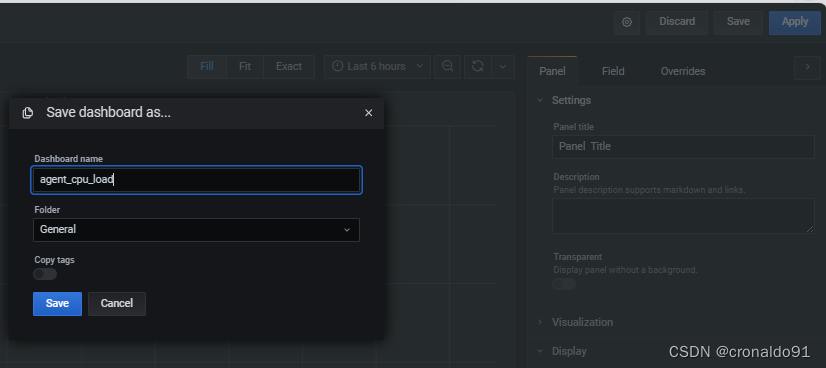Click the Save dashboard as title text
The height and width of the screenshot is (368, 826).
[x=109, y=112]
